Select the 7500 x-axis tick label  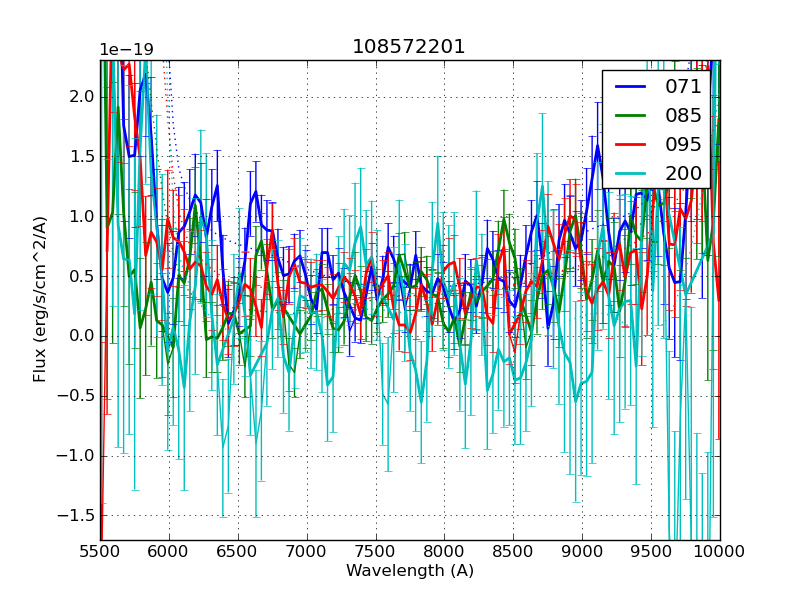(376, 551)
